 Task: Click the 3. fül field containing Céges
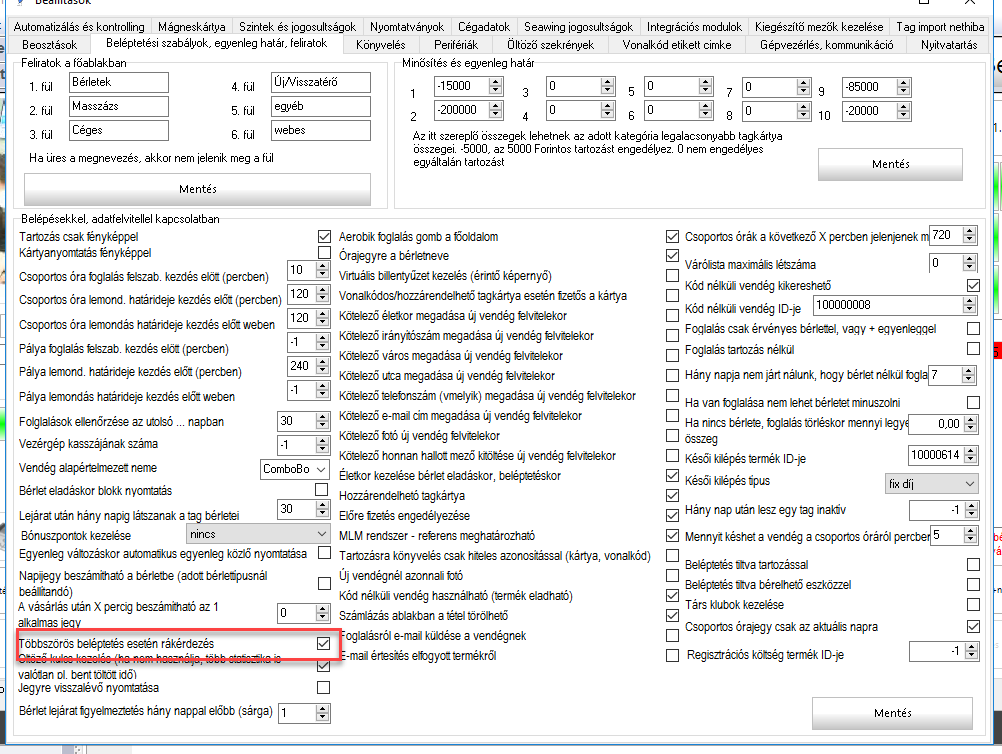(x=119, y=130)
